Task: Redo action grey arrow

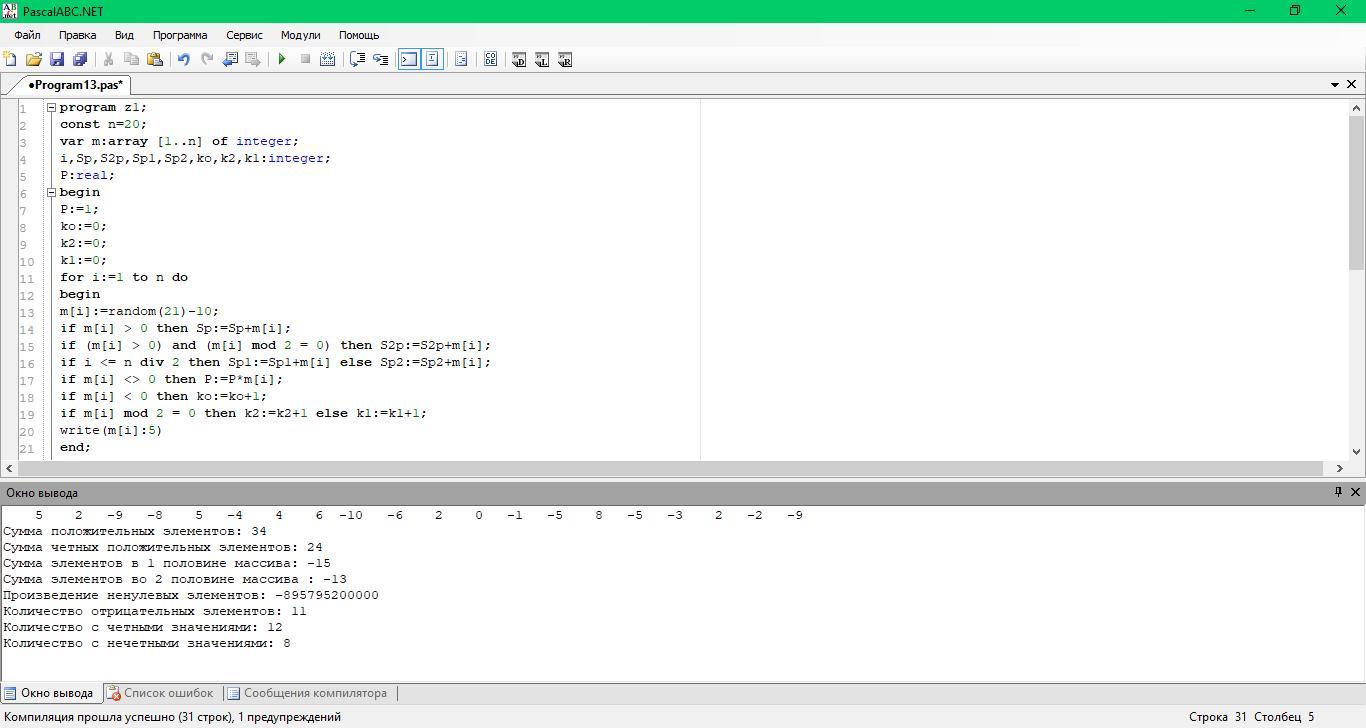Action: 207,60
